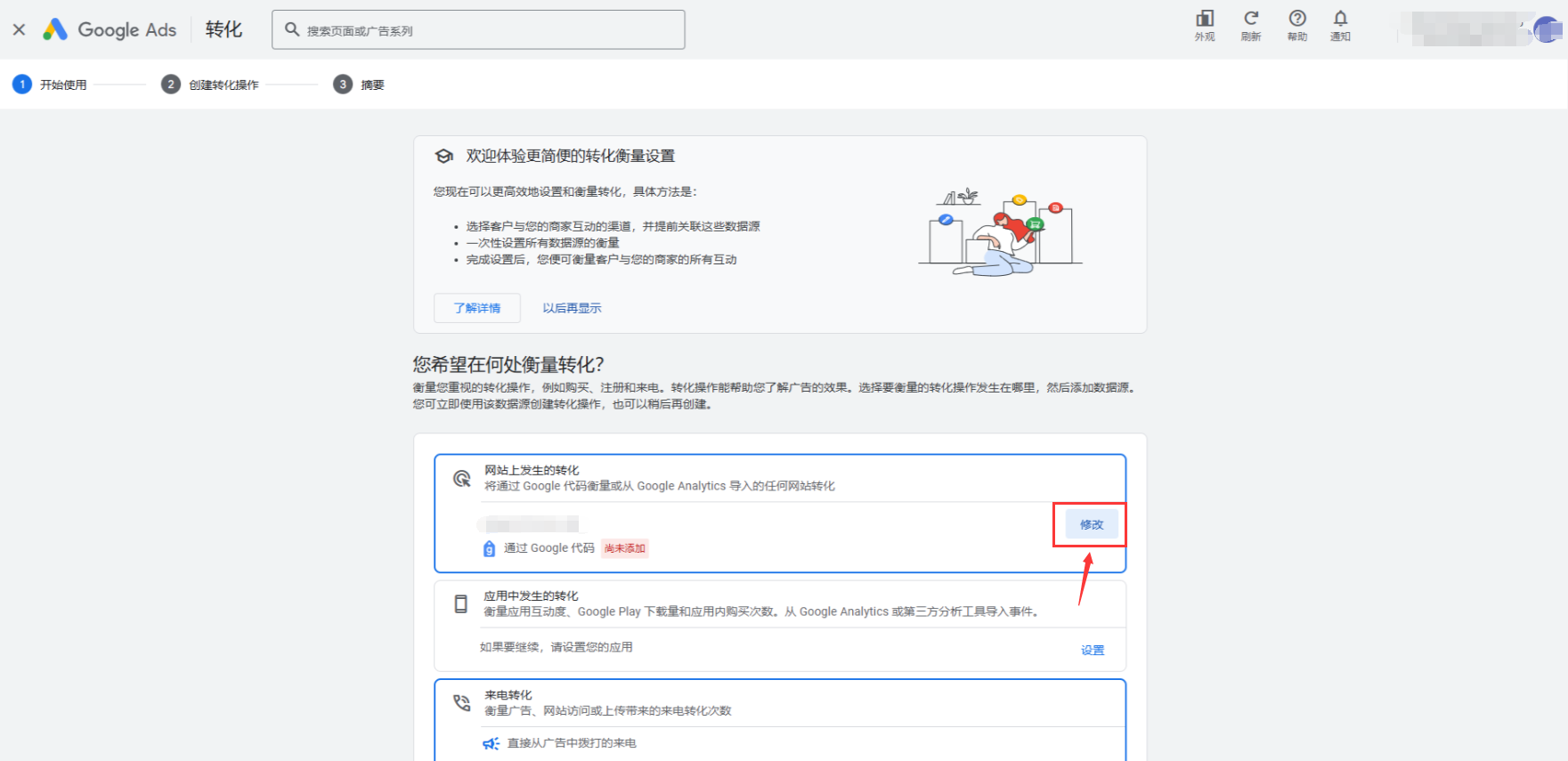The image size is (1568, 761).
Task: Select the 应用中发生的转化 option title
Action: pyautogui.click(x=531, y=595)
